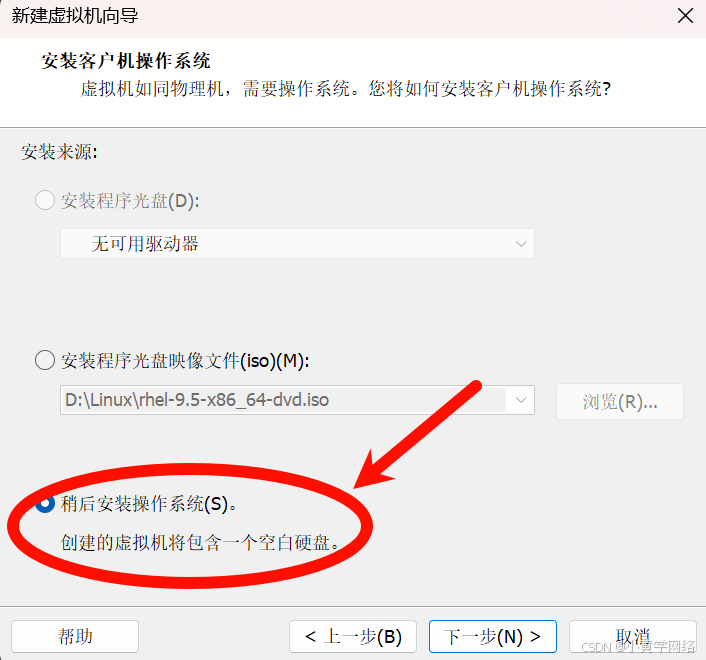Open the 无可用驱动器 drive combo box
This screenshot has height=660, width=706.
coord(297,244)
